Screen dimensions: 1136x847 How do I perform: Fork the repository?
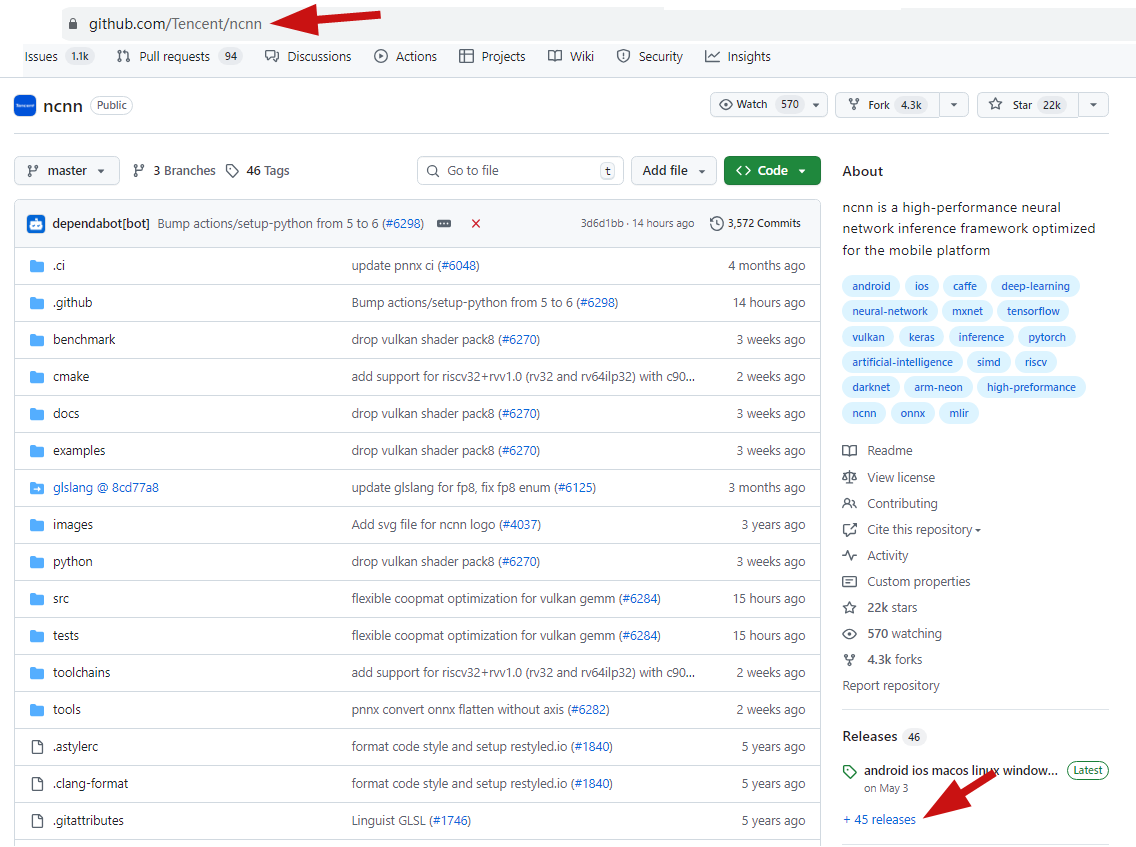point(888,105)
